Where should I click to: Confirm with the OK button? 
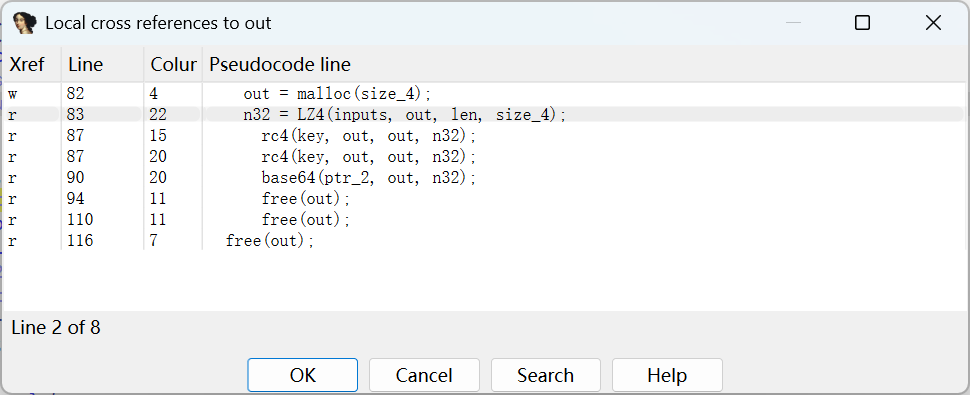(303, 375)
